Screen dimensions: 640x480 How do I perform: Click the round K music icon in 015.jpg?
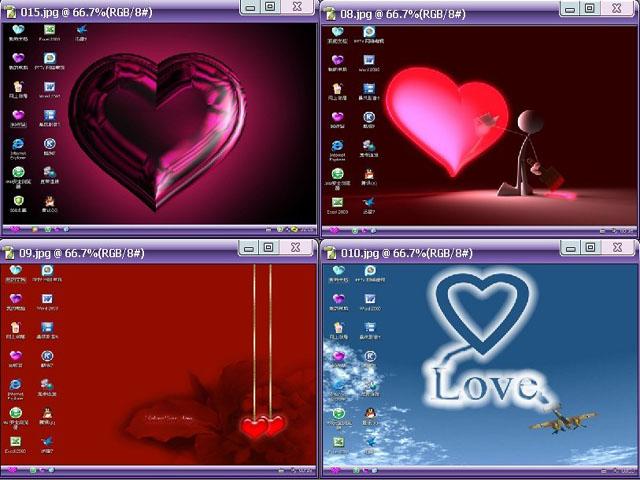coord(49,144)
